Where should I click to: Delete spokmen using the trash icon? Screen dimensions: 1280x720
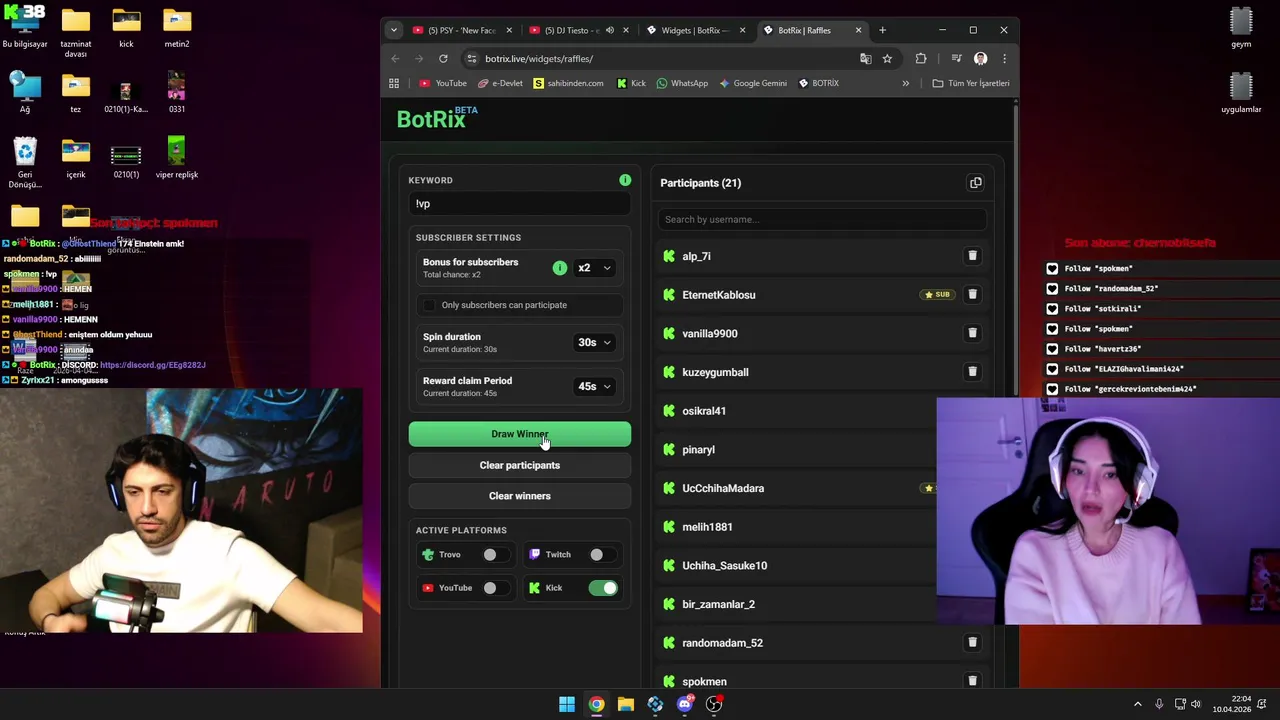(x=972, y=681)
